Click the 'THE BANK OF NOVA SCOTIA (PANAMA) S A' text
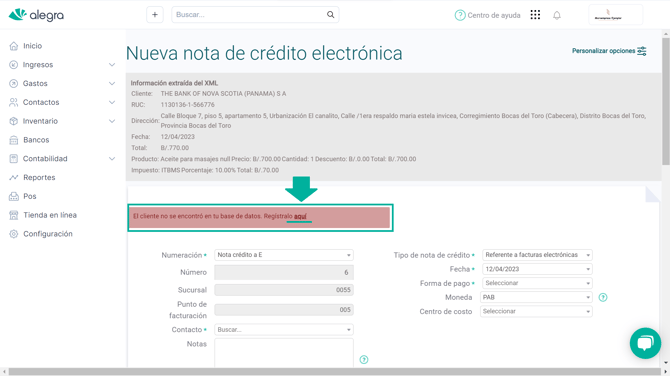The width and height of the screenshot is (670, 376). tap(223, 94)
